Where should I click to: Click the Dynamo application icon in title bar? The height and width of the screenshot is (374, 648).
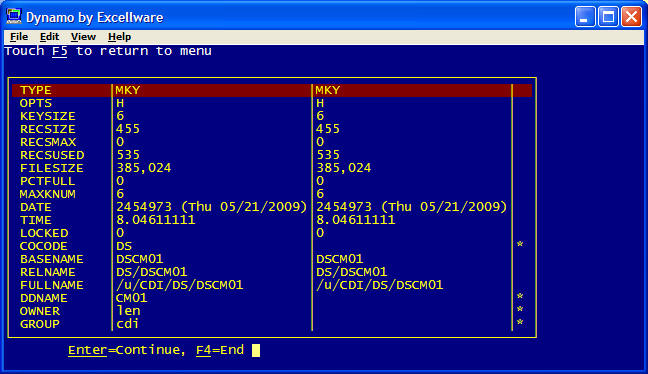(x=14, y=17)
